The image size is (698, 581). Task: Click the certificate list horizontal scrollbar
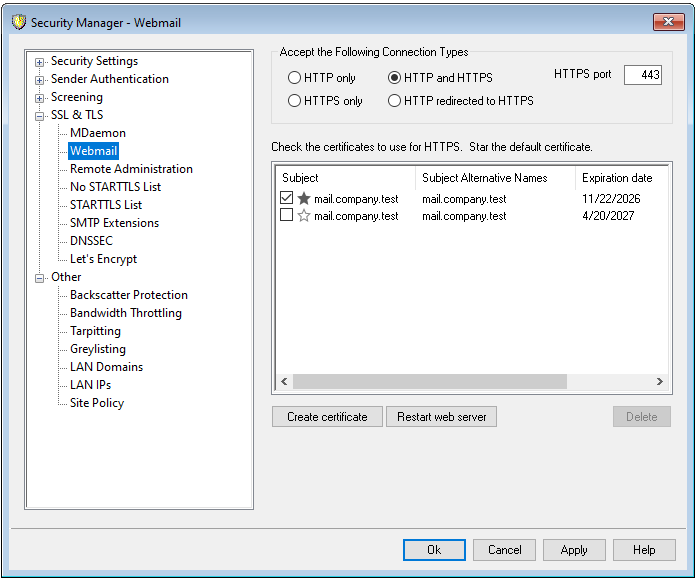430,382
